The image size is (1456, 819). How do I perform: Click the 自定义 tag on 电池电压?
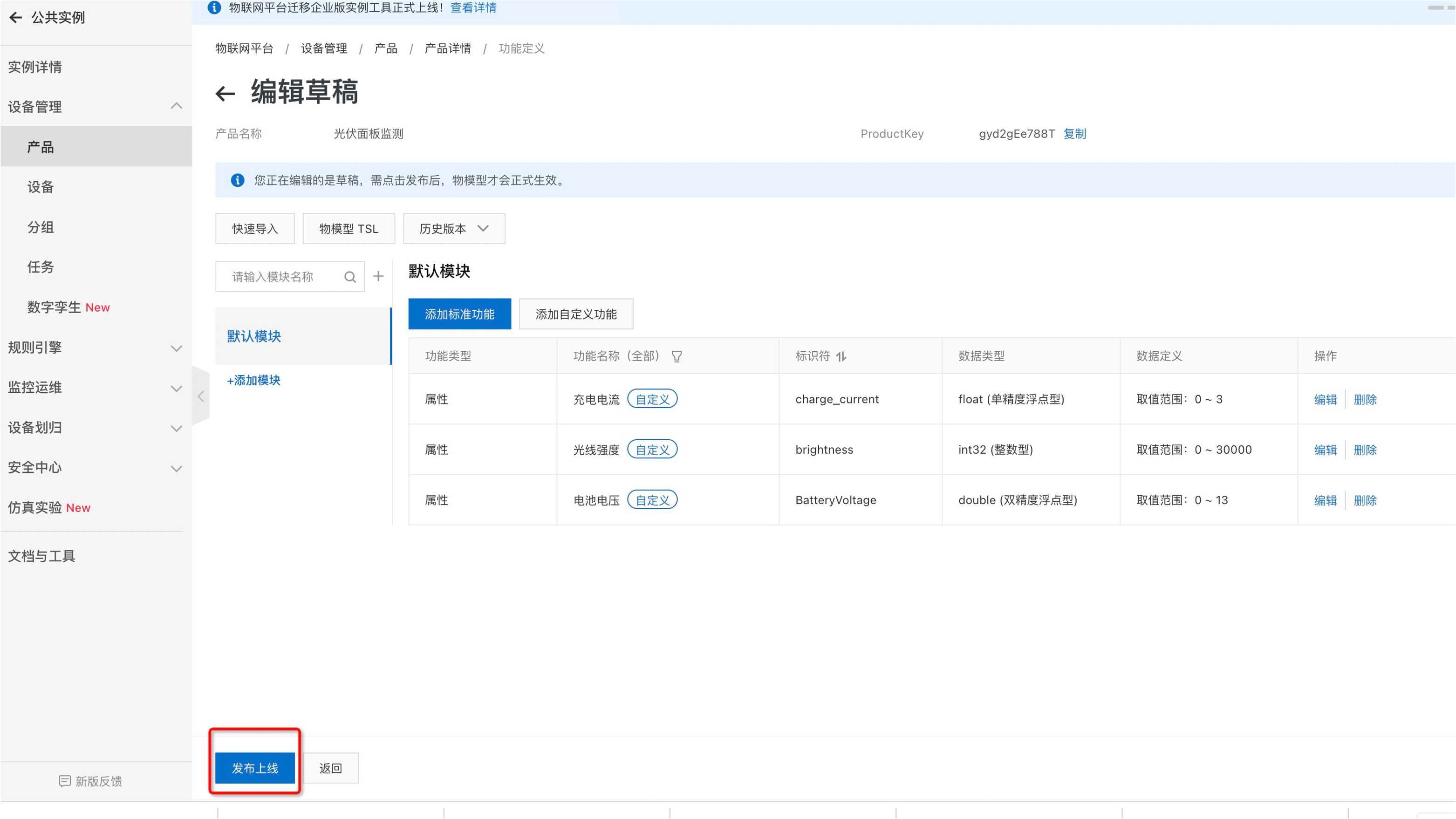tap(652, 499)
